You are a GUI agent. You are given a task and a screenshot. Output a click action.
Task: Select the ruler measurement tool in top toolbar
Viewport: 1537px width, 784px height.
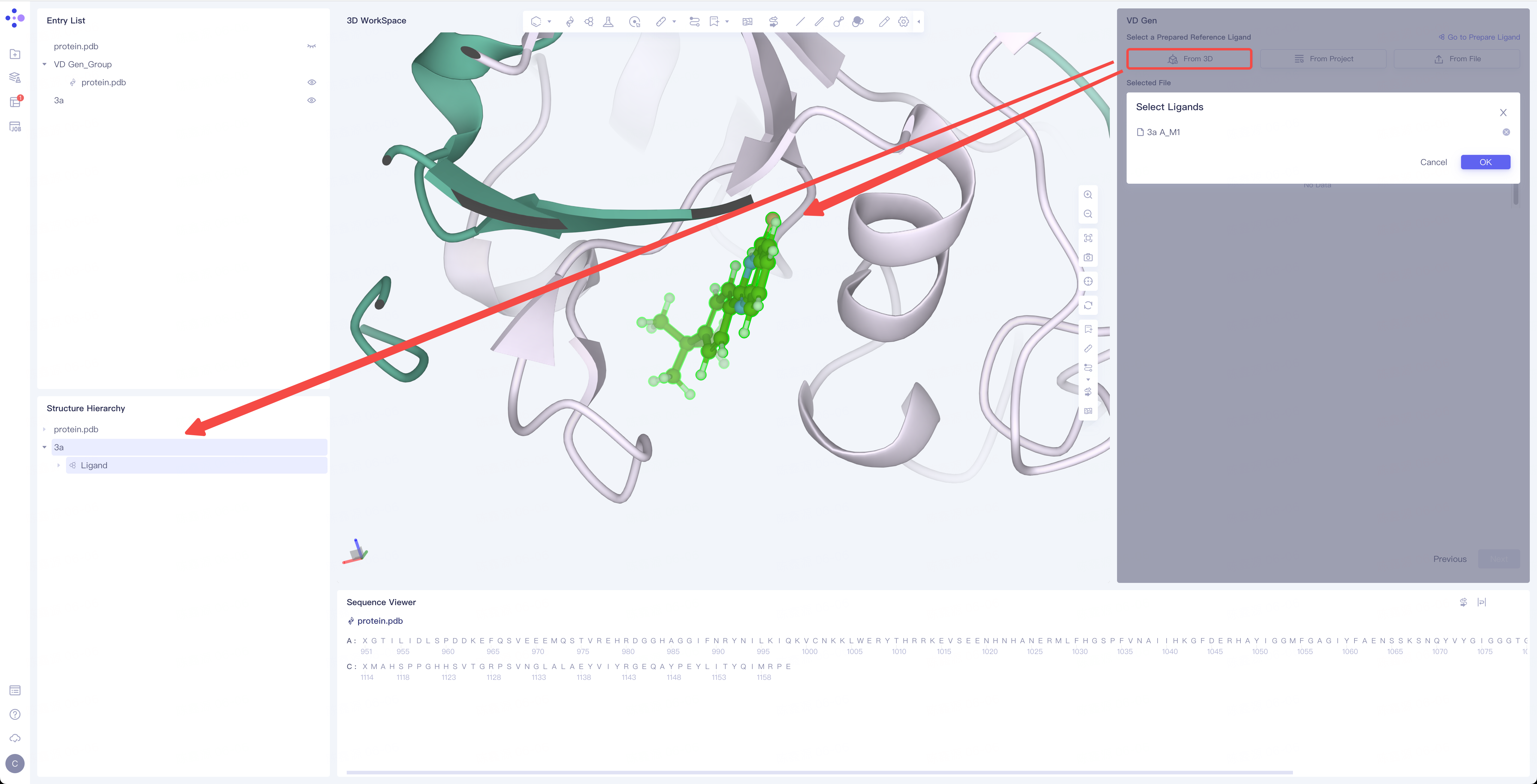coord(660,22)
